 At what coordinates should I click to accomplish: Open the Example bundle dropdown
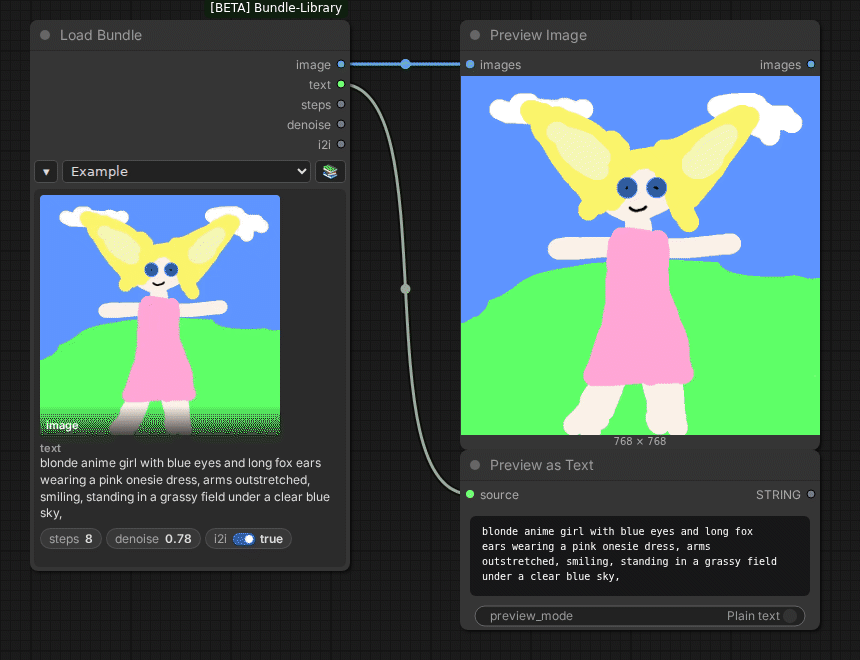(x=186, y=172)
